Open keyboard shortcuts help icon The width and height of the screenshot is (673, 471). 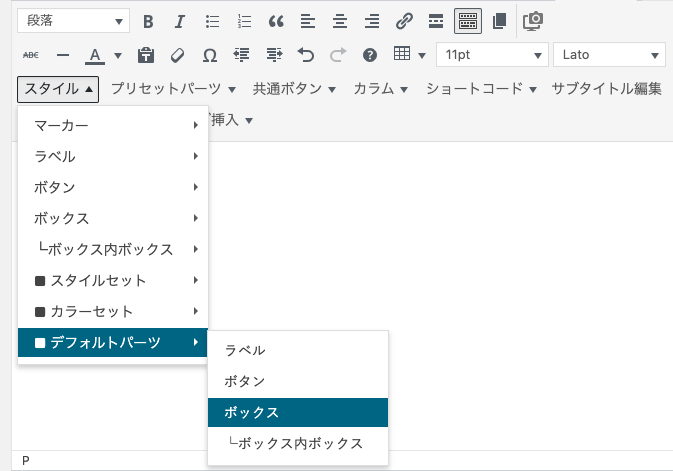coord(370,55)
